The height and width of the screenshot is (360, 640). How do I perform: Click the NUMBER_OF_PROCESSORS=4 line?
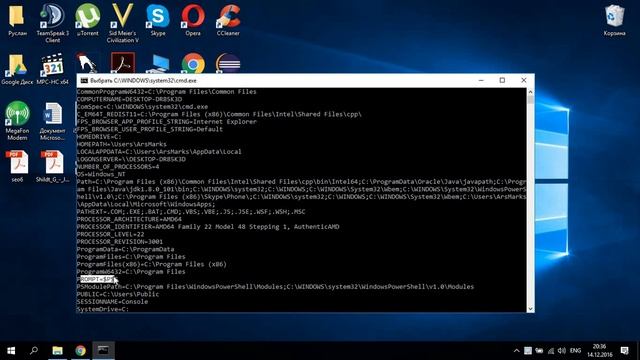118,167
